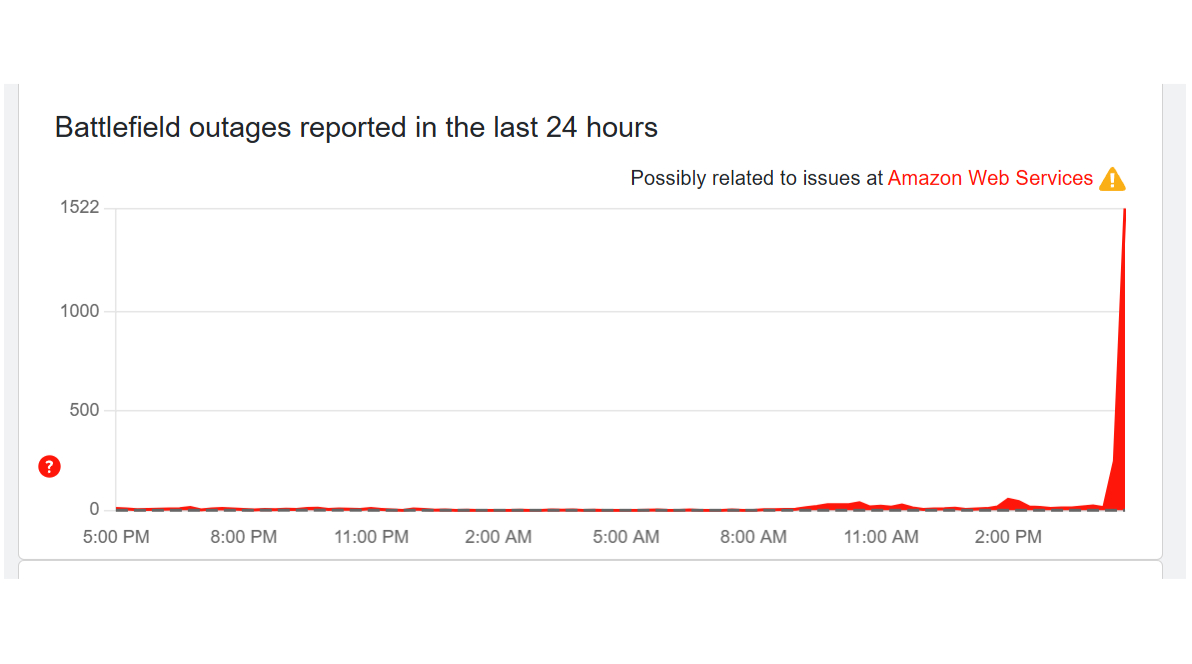The width and height of the screenshot is (1192, 664).
Task: Click the 5:00 AM time label
Action: click(625, 537)
